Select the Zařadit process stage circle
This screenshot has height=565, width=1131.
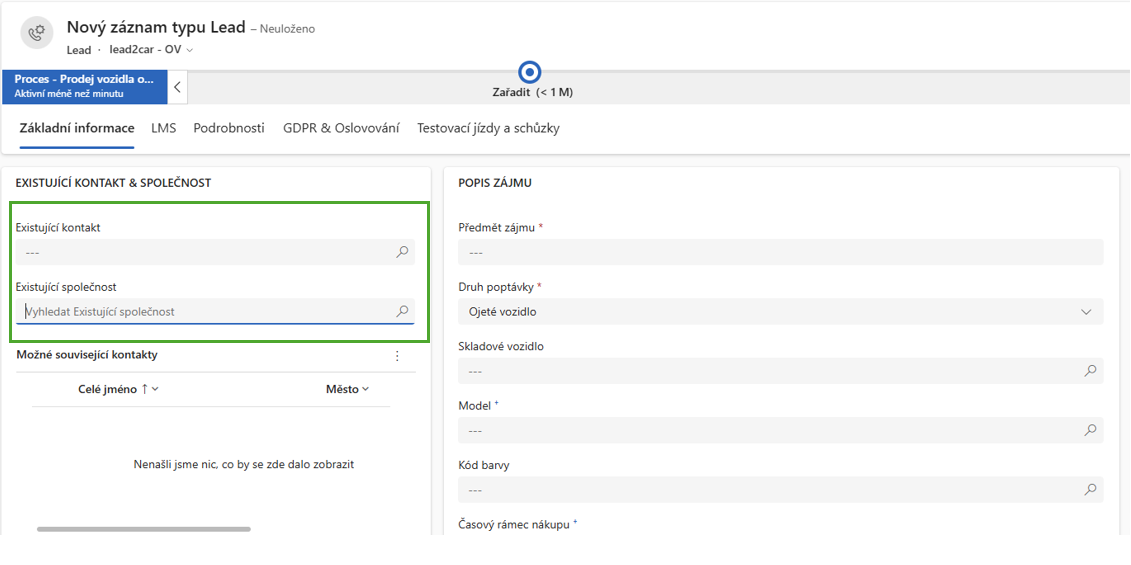pos(530,73)
